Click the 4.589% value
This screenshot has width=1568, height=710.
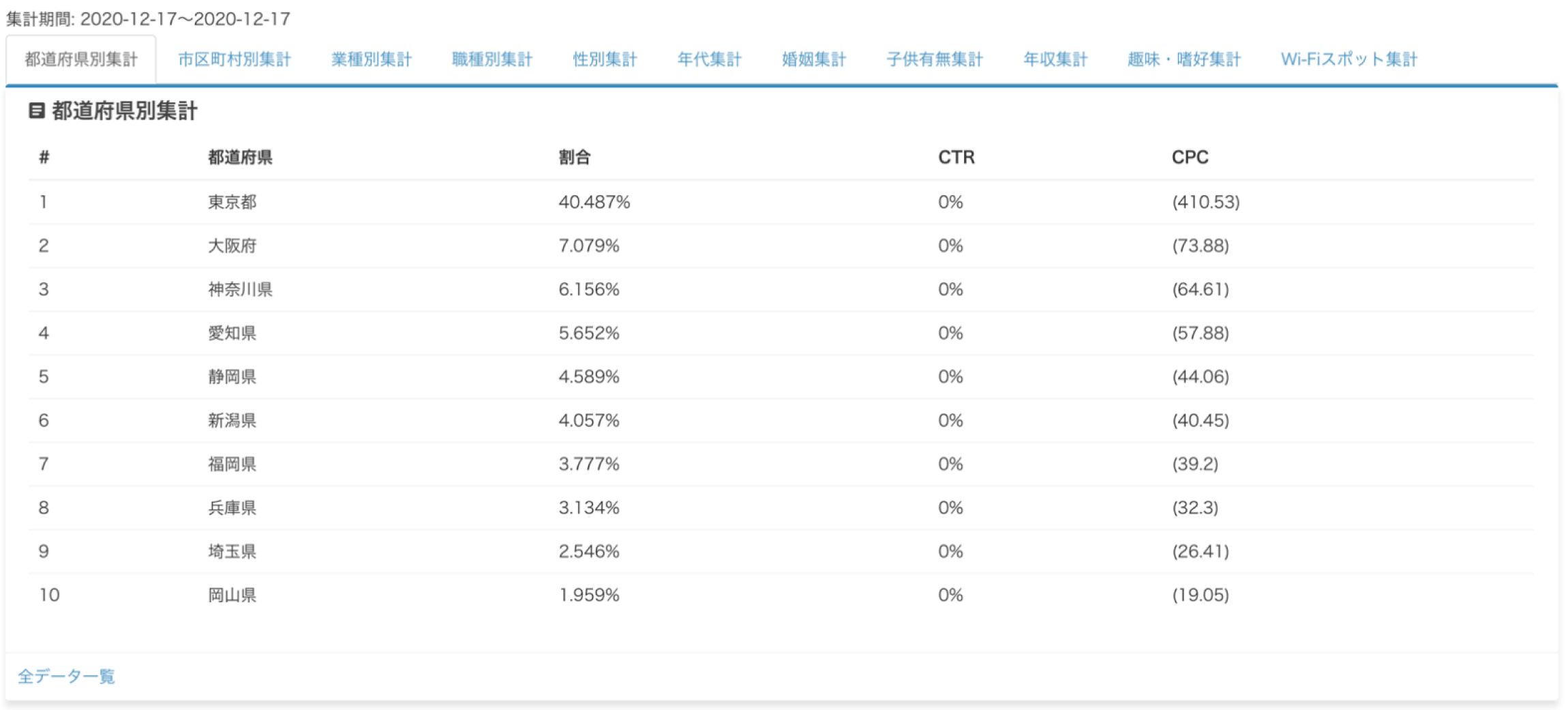pos(588,376)
